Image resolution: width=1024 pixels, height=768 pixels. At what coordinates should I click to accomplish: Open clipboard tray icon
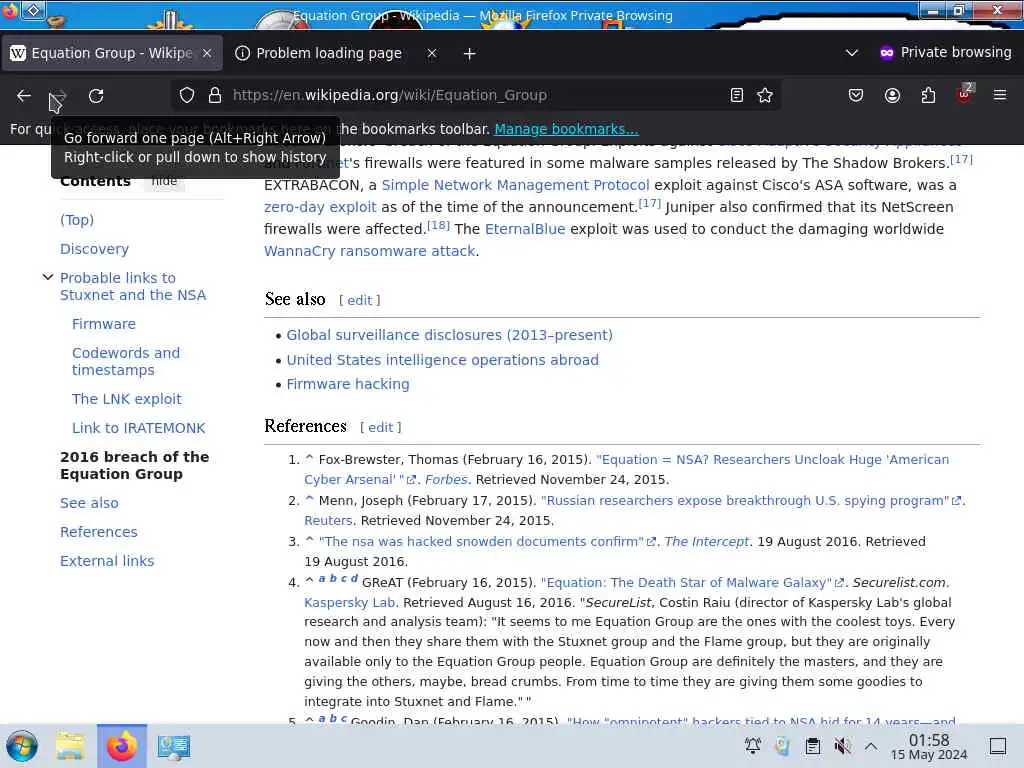(x=812, y=746)
